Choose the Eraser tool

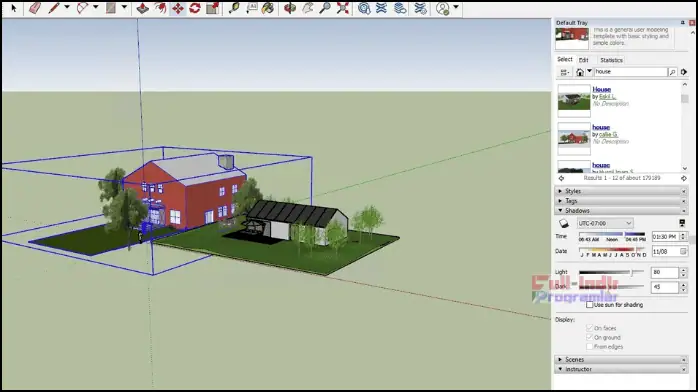coord(35,8)
